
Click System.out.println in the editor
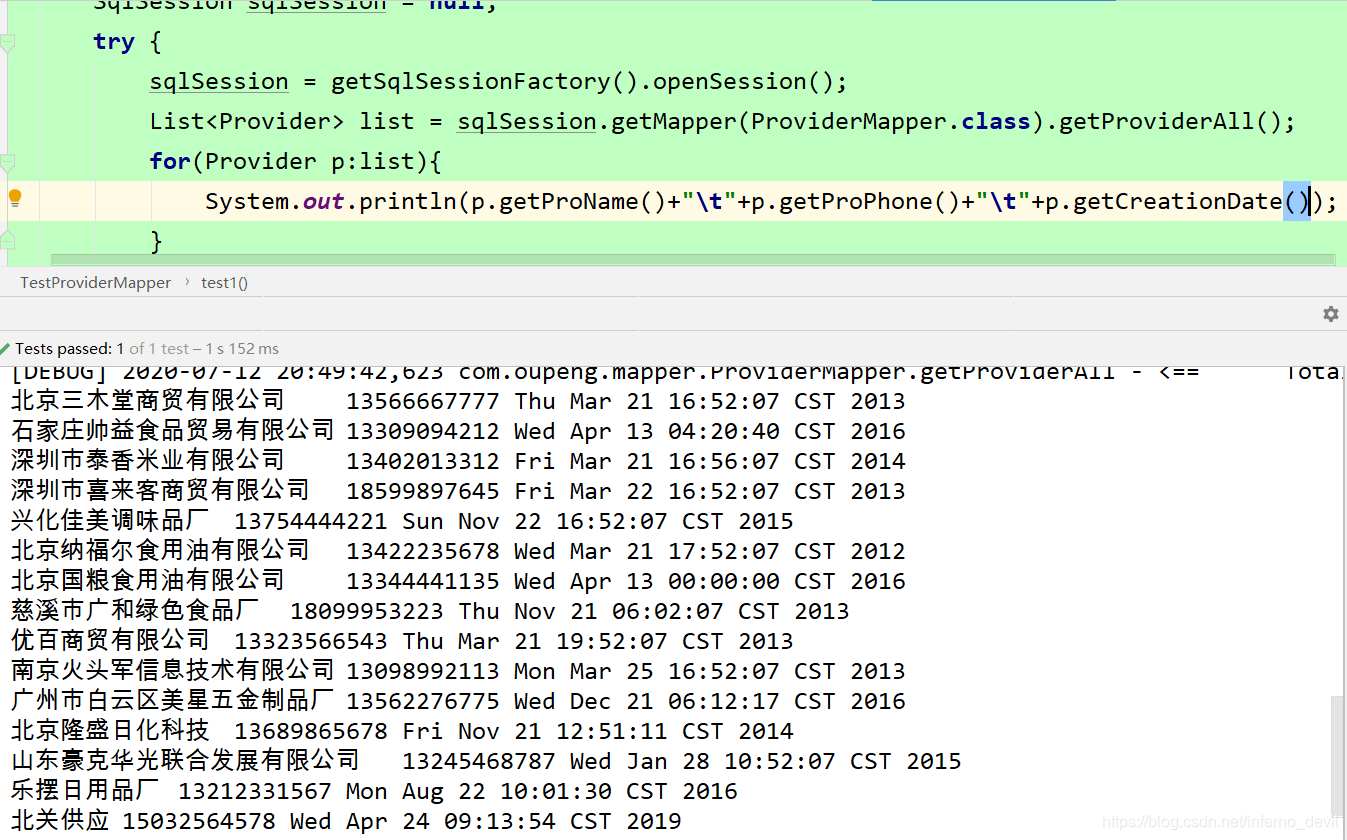tap(331, 202)
